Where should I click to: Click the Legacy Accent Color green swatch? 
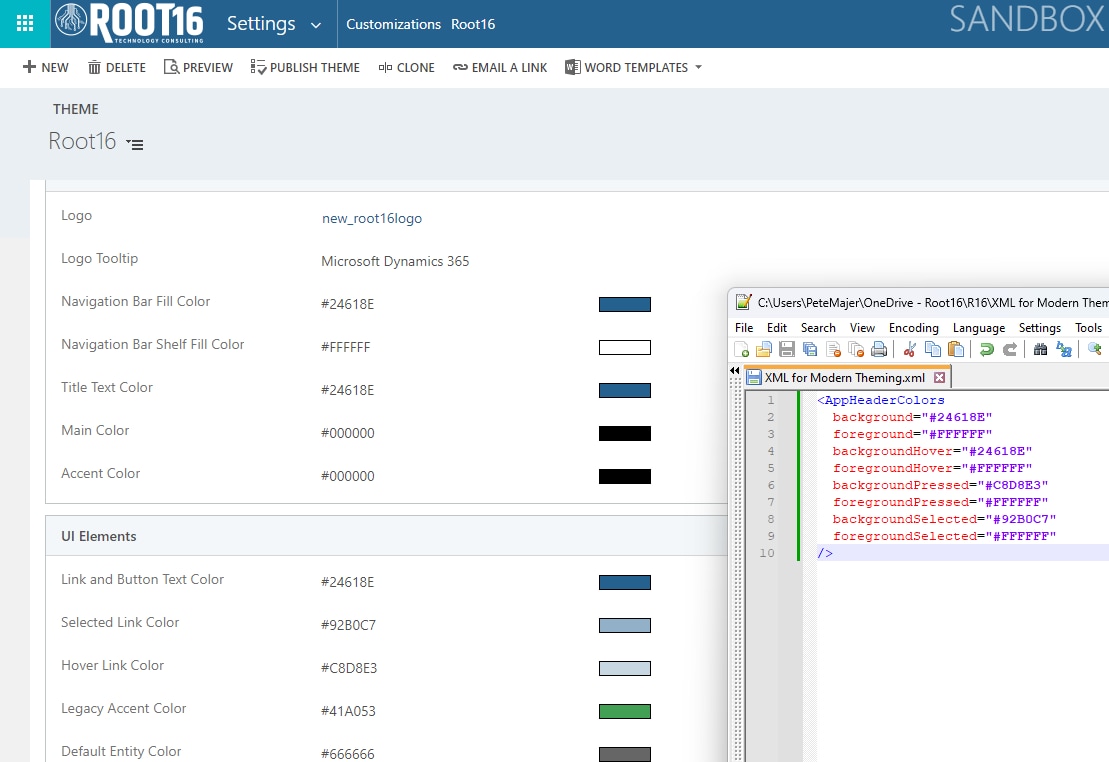point(624,711)
